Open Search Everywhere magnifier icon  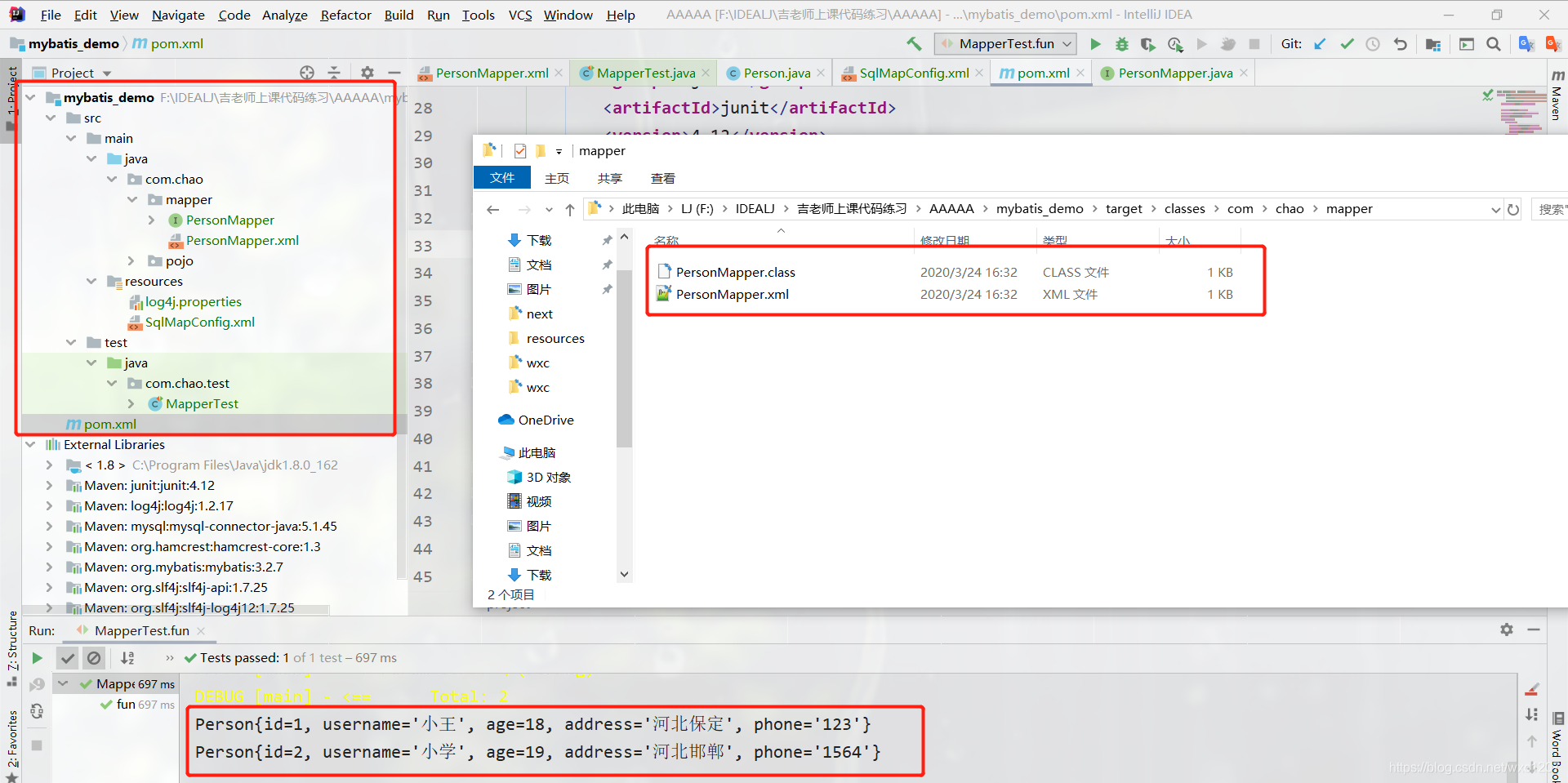coord(1494,44)
